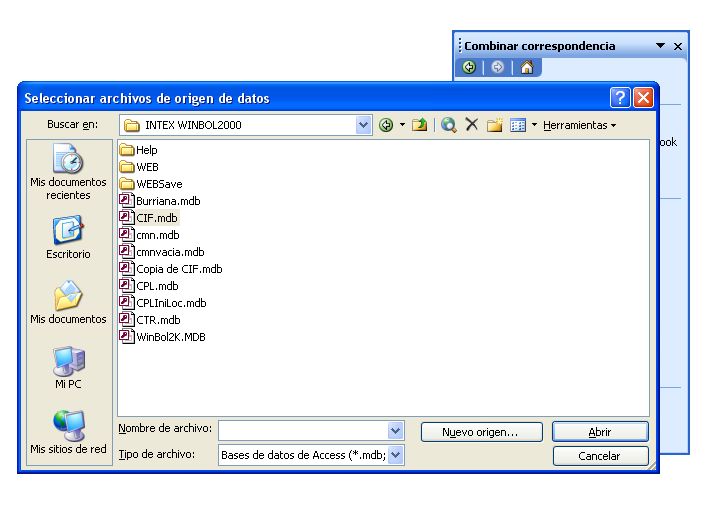Click the Home icon in task pane
The height and width of the screenshot is (519, 710).
click(526, 68)
